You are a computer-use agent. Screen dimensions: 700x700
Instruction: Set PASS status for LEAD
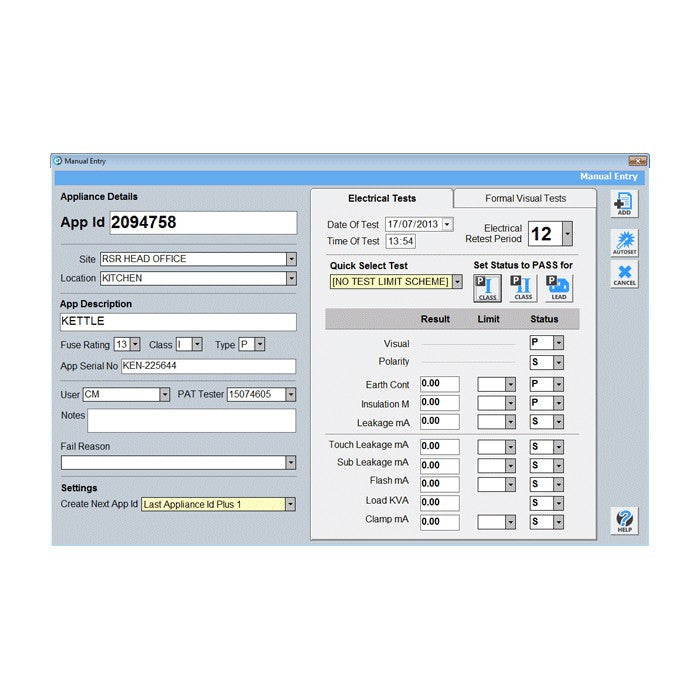point(559,288)
